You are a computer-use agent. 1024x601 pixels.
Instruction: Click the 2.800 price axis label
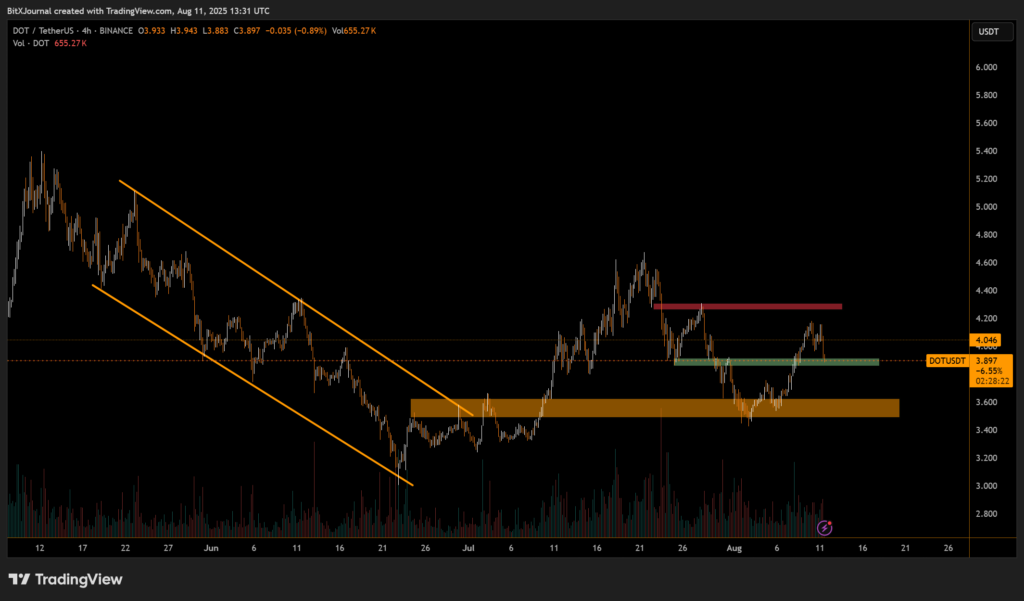pyautogui.click(x=986, y=514)
